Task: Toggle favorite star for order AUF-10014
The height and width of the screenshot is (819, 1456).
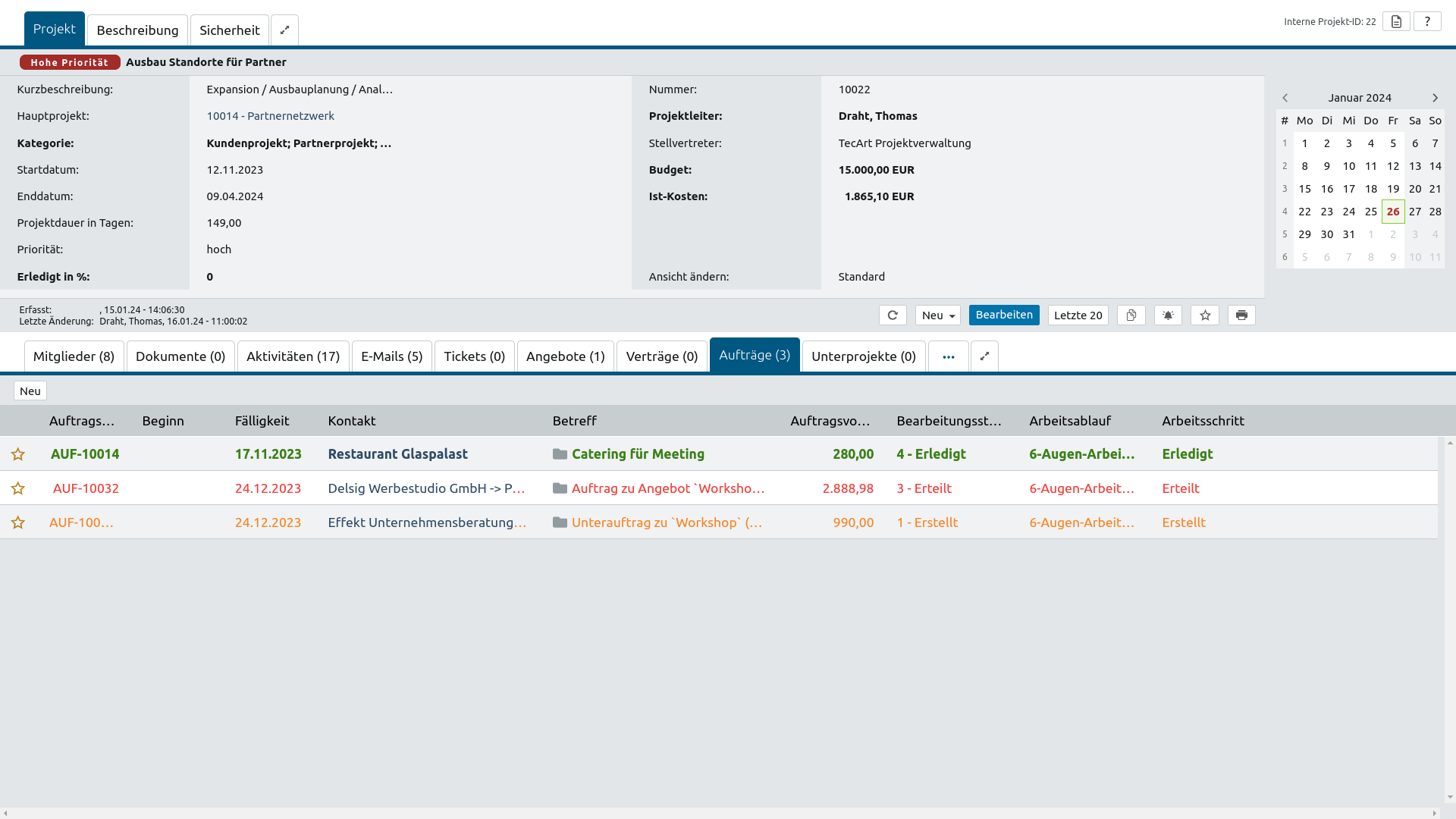Action: click(18, 454)
